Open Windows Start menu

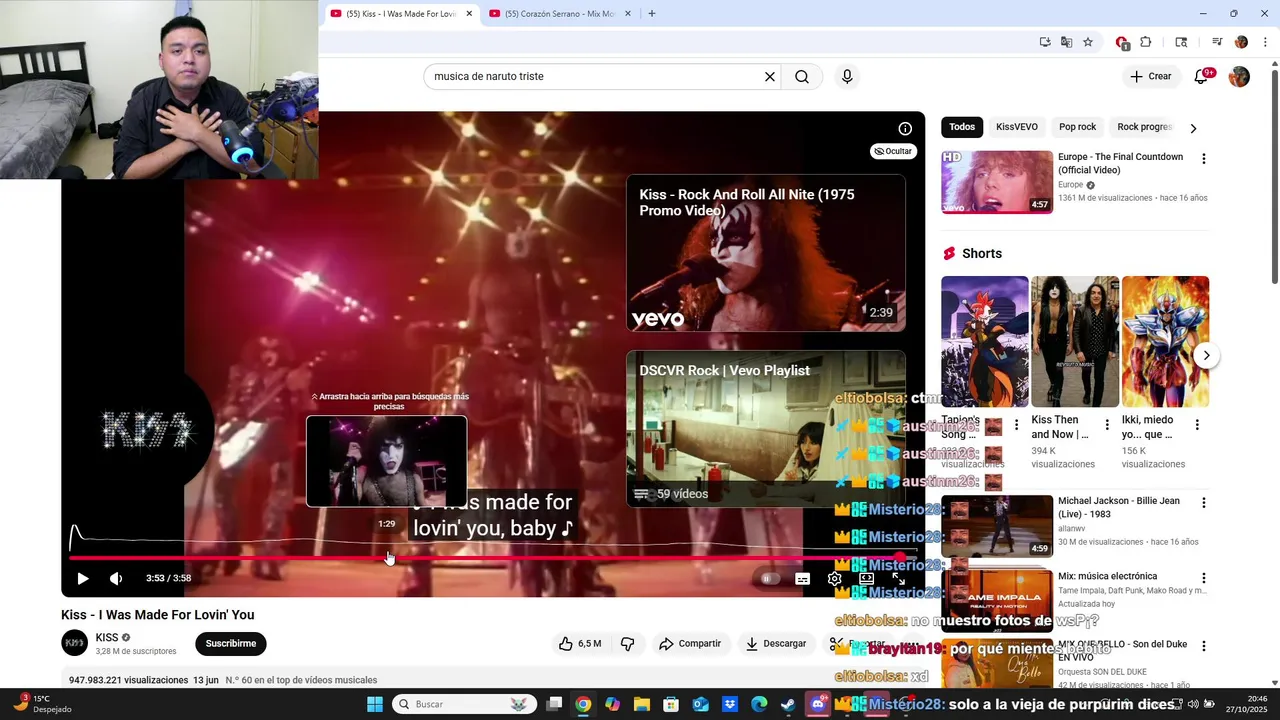click(x=375, y=704)
